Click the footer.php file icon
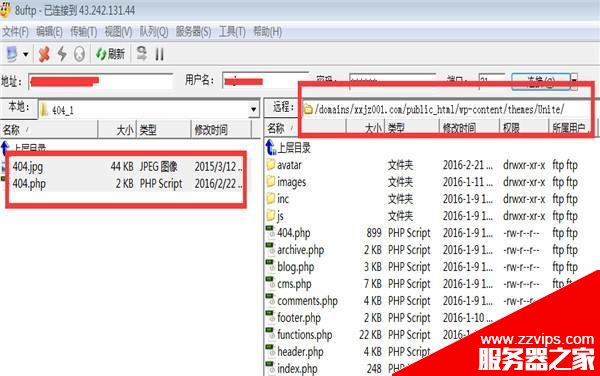This screenshot has height=376, width=600. point(271,317)
